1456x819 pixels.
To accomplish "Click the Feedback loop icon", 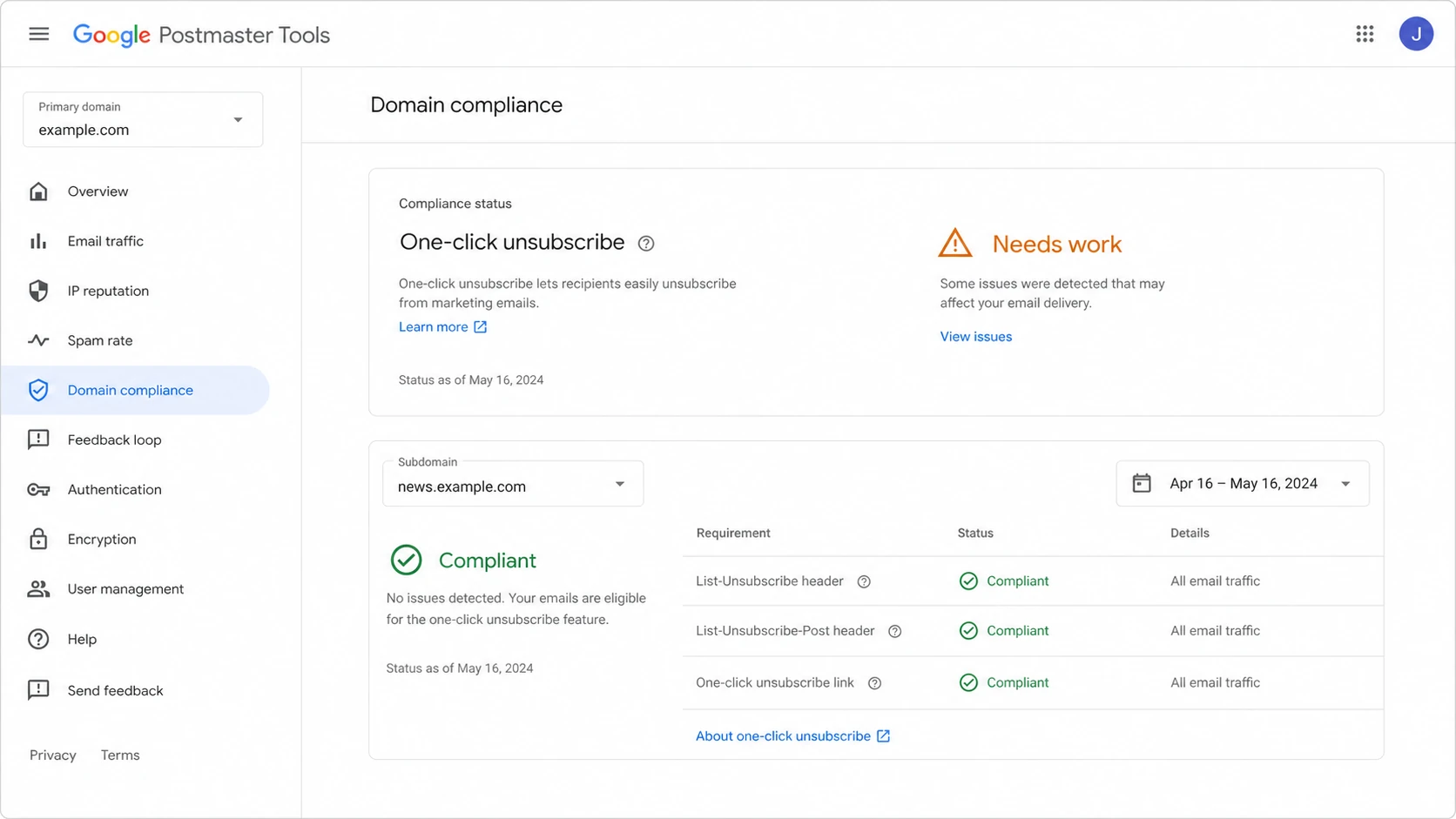I will coord(38,440).
